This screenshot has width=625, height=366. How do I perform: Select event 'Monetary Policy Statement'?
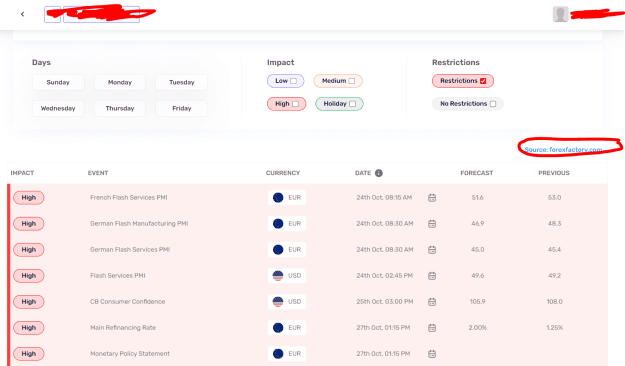point(130,354)
